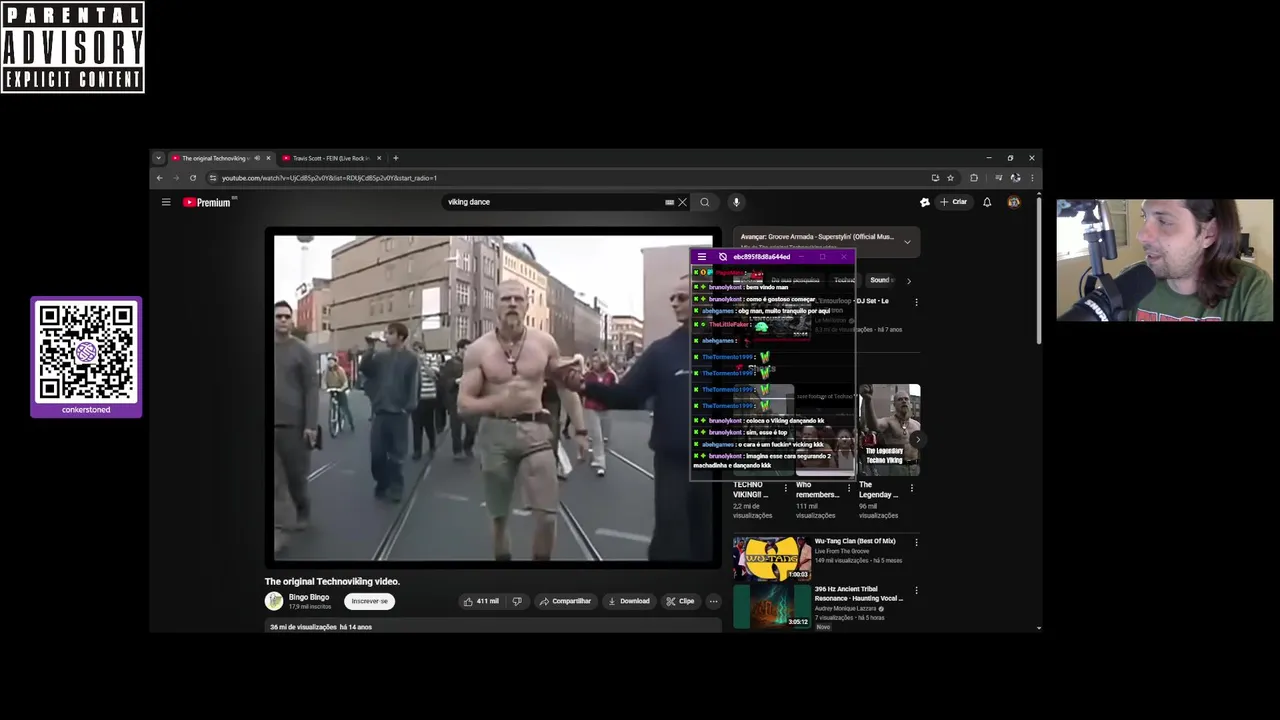The image size is (1280, 720).
Task: Open the browser extensions puzzle icon
Action: click(x=974, y=178)
